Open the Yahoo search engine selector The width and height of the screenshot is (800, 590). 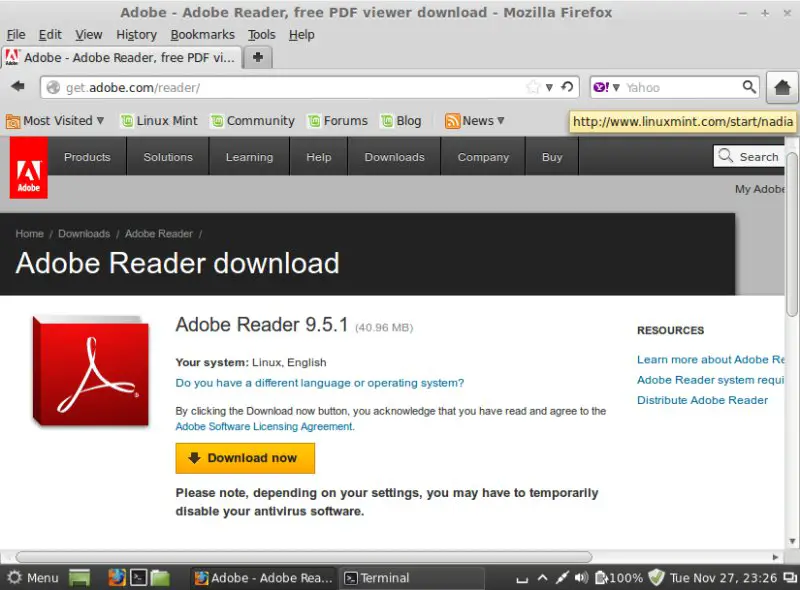[x=606, y=87]
